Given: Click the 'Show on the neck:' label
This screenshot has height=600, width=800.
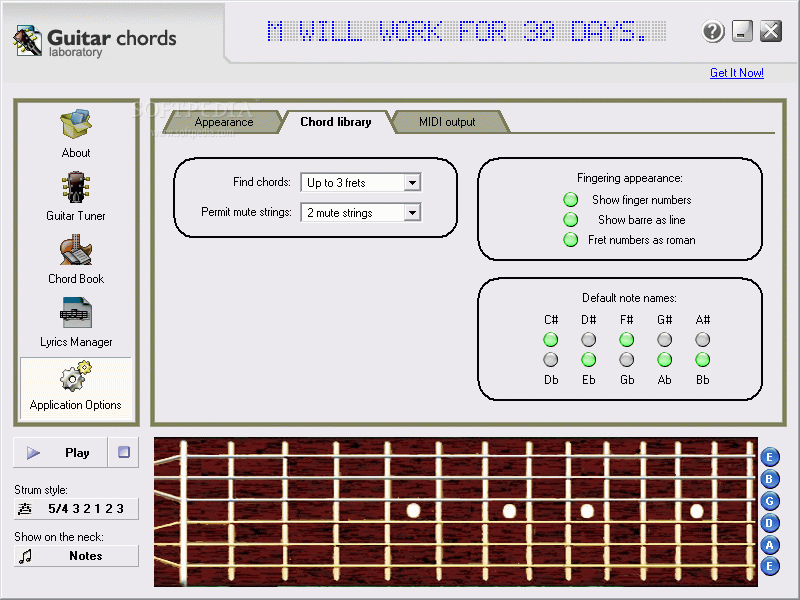Looking at the screenshot, I should coord(59,537).
